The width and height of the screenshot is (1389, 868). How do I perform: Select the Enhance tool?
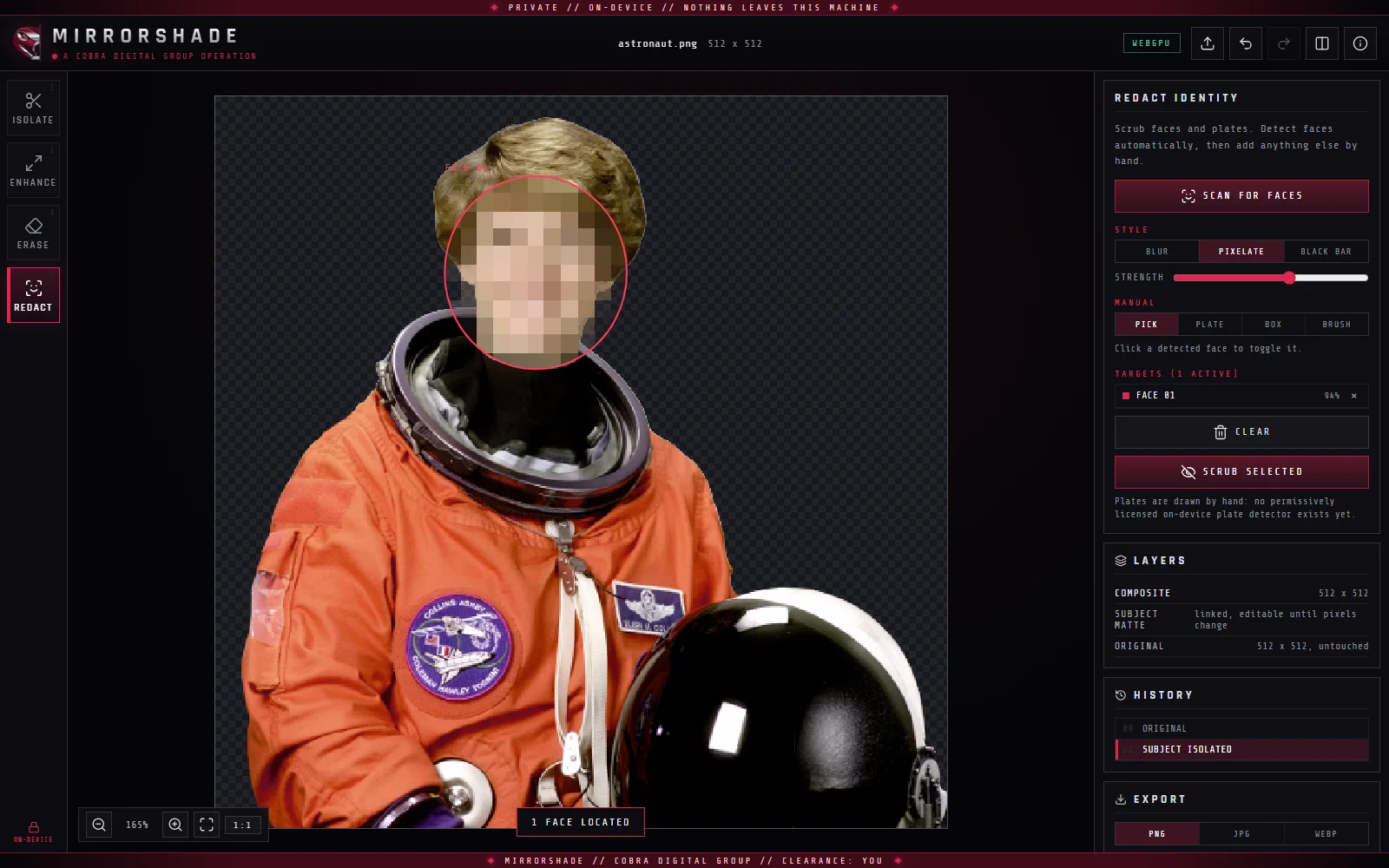point(33,170)
